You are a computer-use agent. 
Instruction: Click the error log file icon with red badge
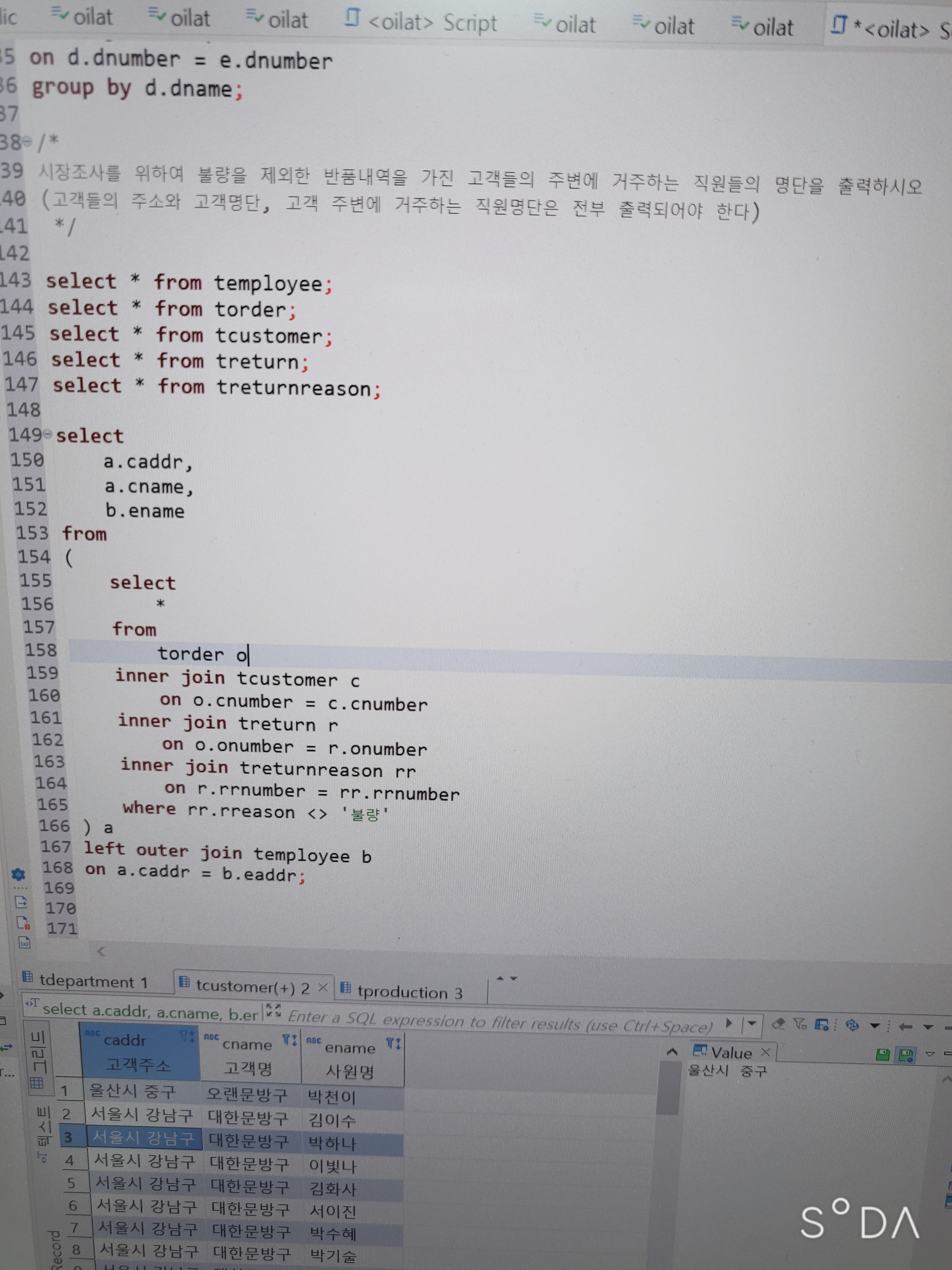pyautogui.click(x=23, y=923)
